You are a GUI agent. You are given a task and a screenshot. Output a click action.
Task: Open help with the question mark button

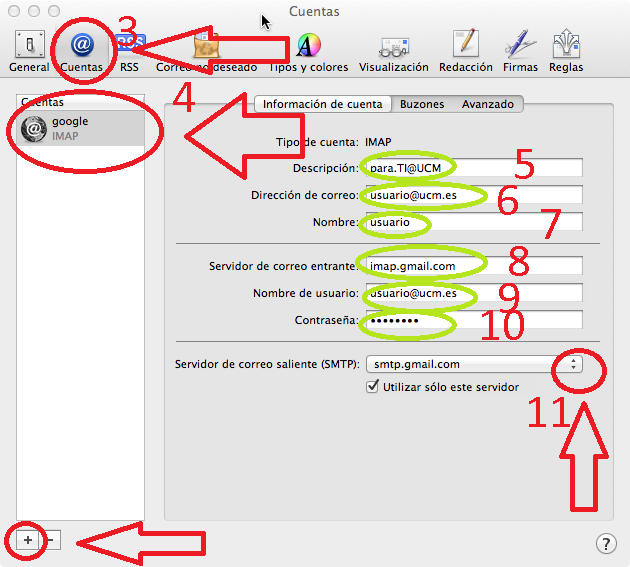click(x=605, y=543)
